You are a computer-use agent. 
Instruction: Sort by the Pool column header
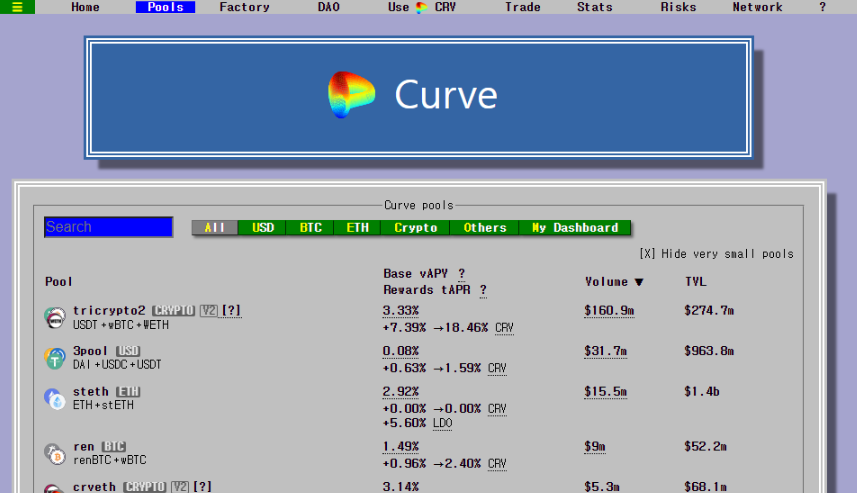[x=58, y=282]
